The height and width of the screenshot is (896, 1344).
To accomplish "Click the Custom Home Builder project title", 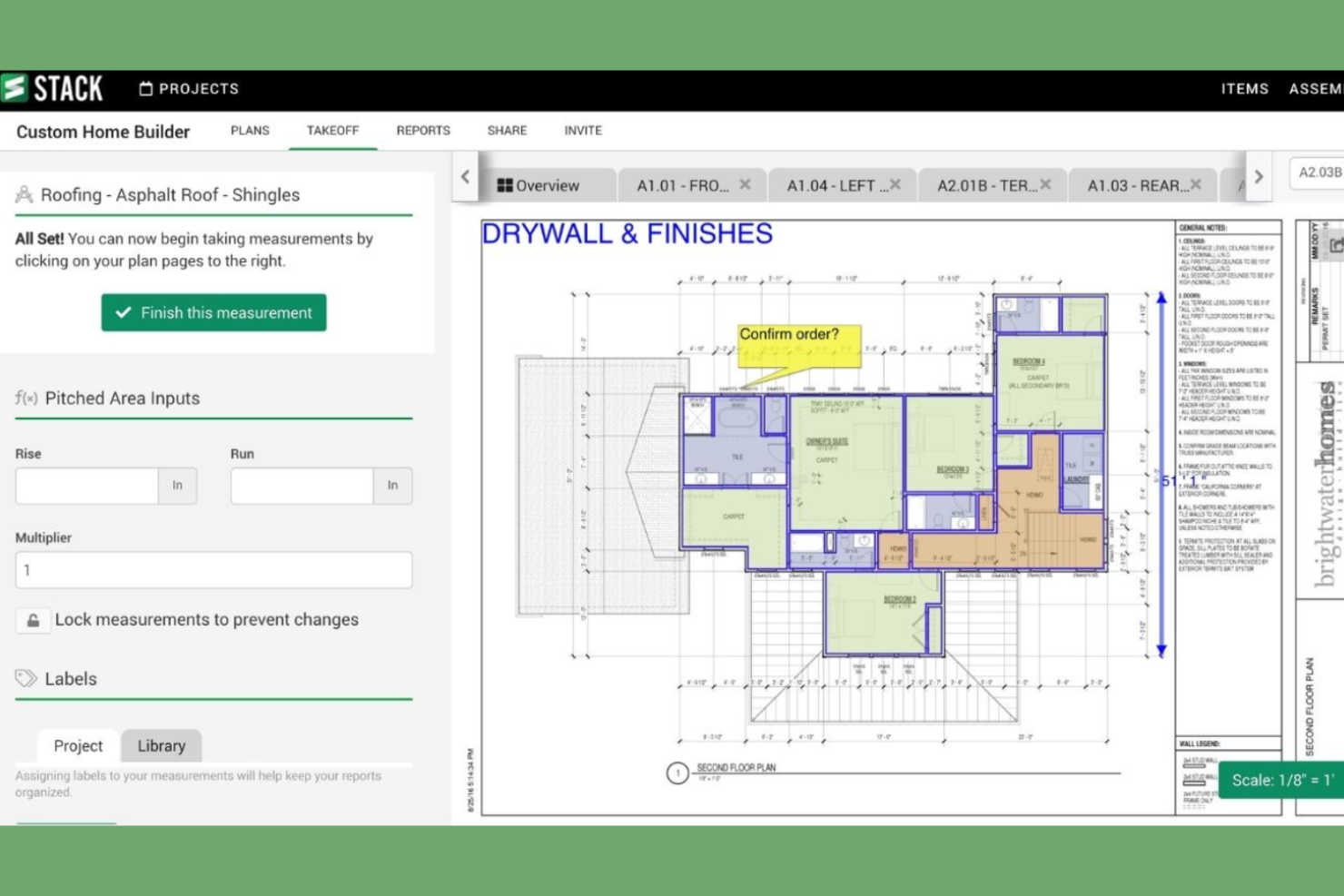I will click(104, 132).
